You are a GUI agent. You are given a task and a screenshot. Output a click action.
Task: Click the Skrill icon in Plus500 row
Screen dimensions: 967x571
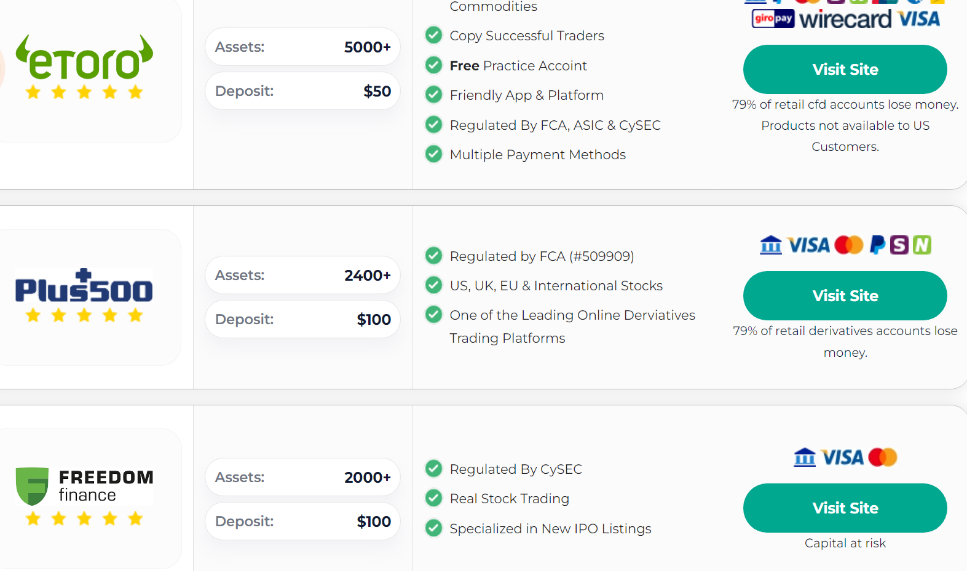(x=899, y=245)
